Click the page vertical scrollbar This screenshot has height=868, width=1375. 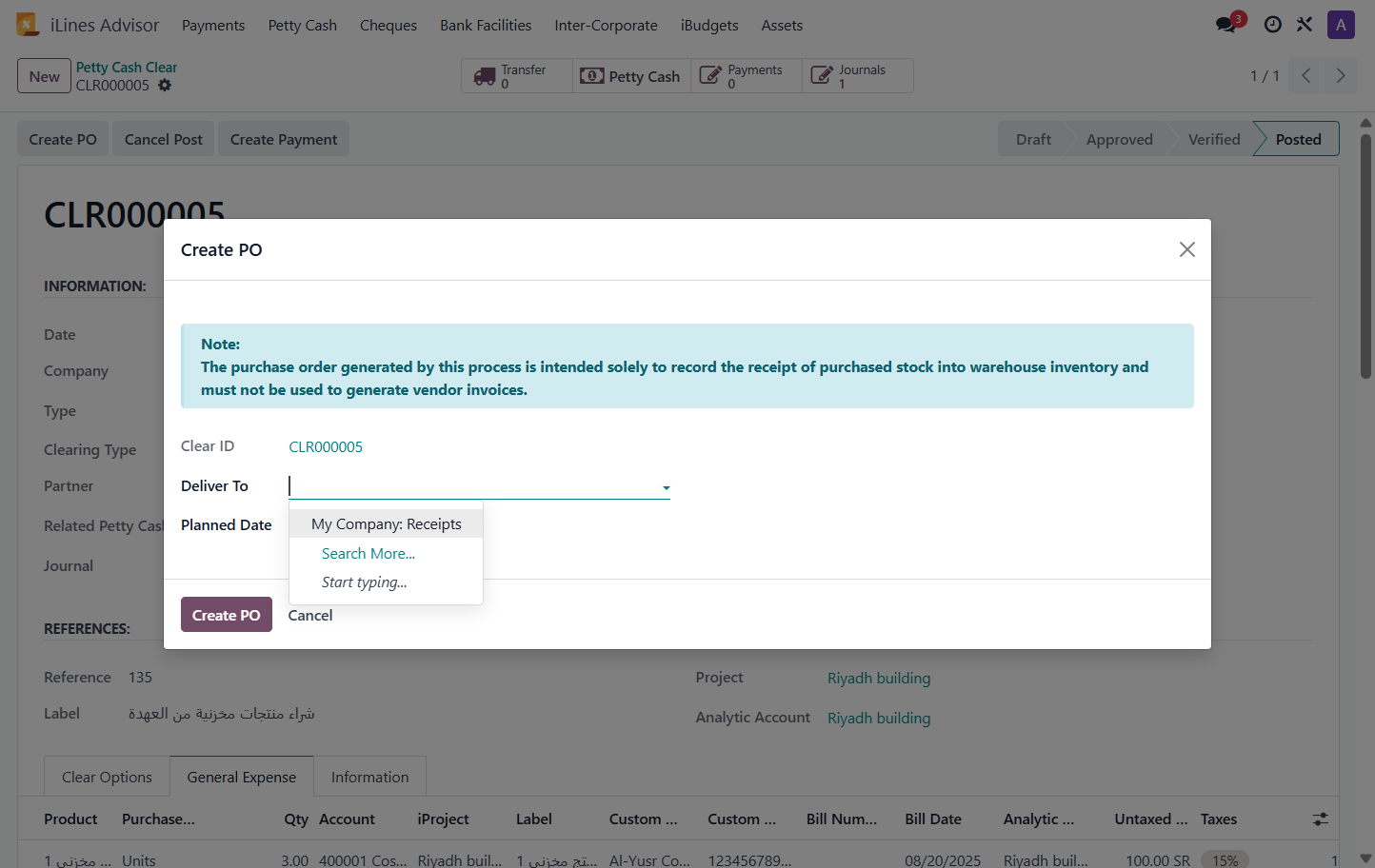pyautogui.click(x=1365, y=257)
